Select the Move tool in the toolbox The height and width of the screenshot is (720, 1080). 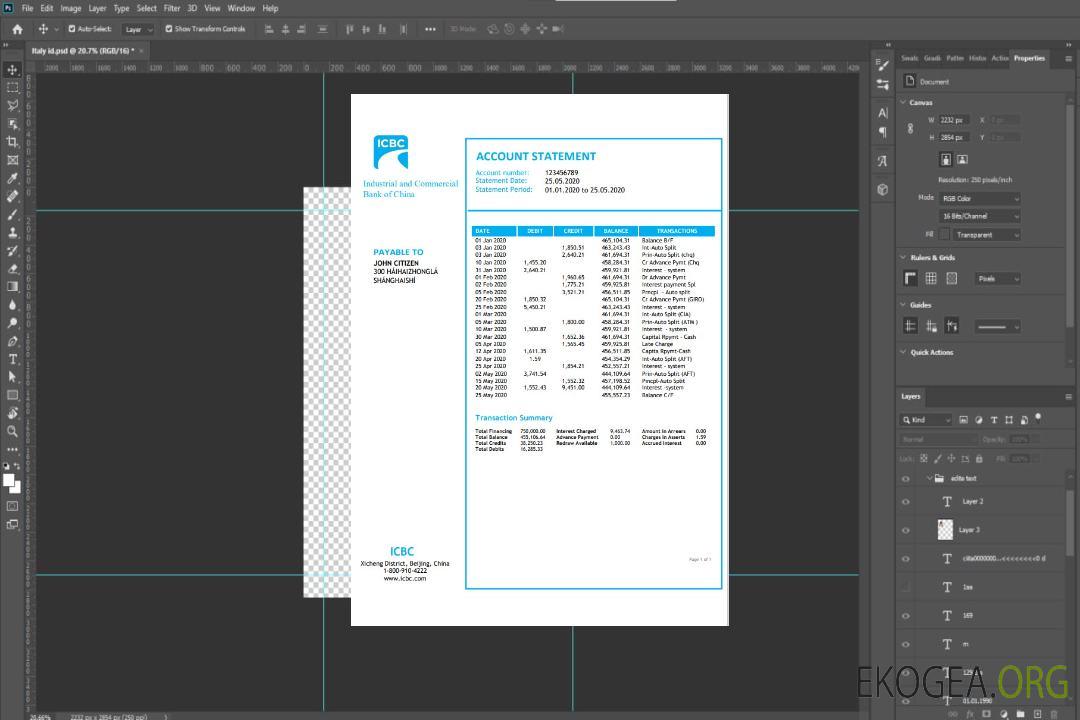click(x=12, y=69)
